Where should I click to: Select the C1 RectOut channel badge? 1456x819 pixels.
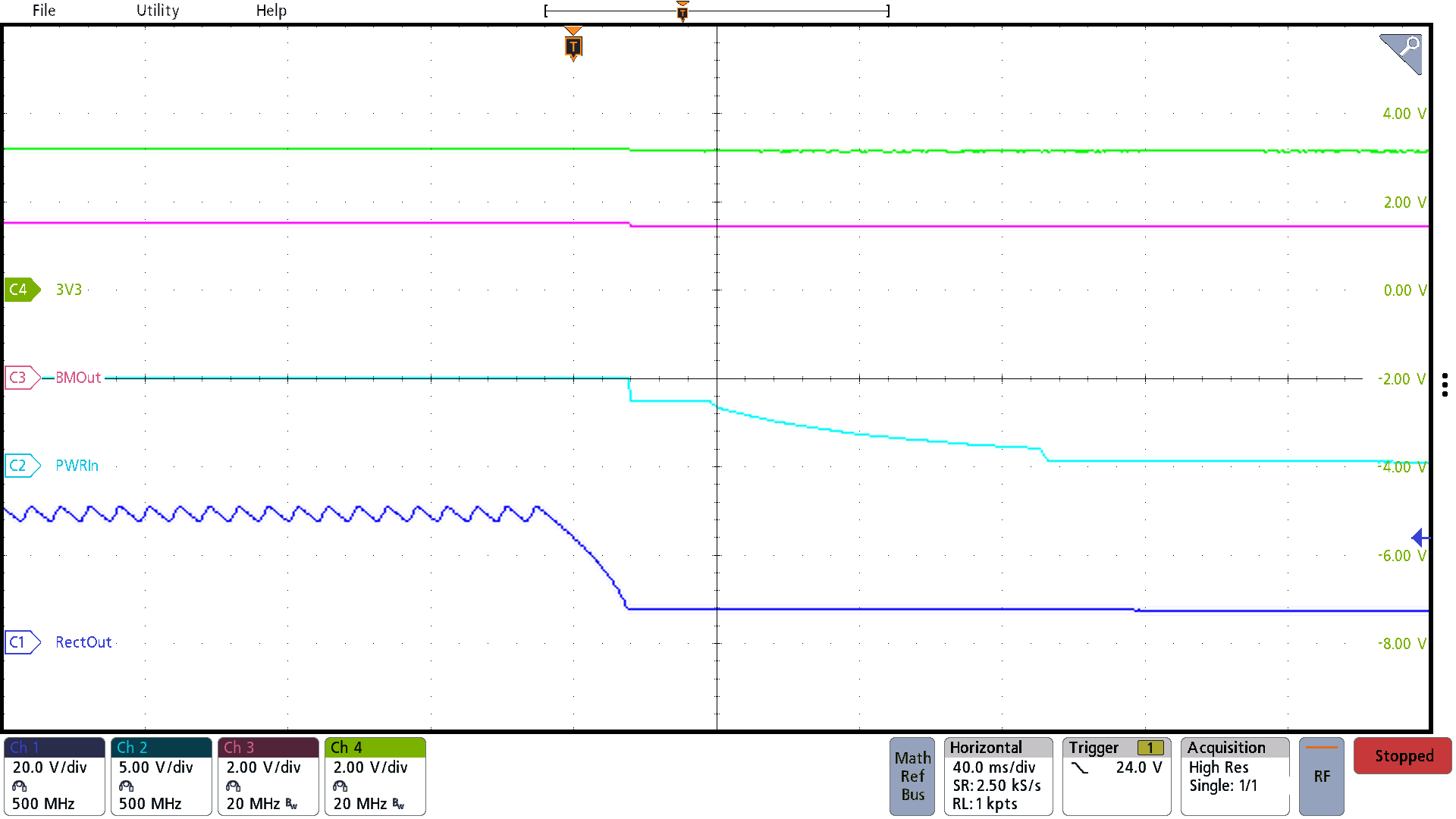[x=20, y=642]
